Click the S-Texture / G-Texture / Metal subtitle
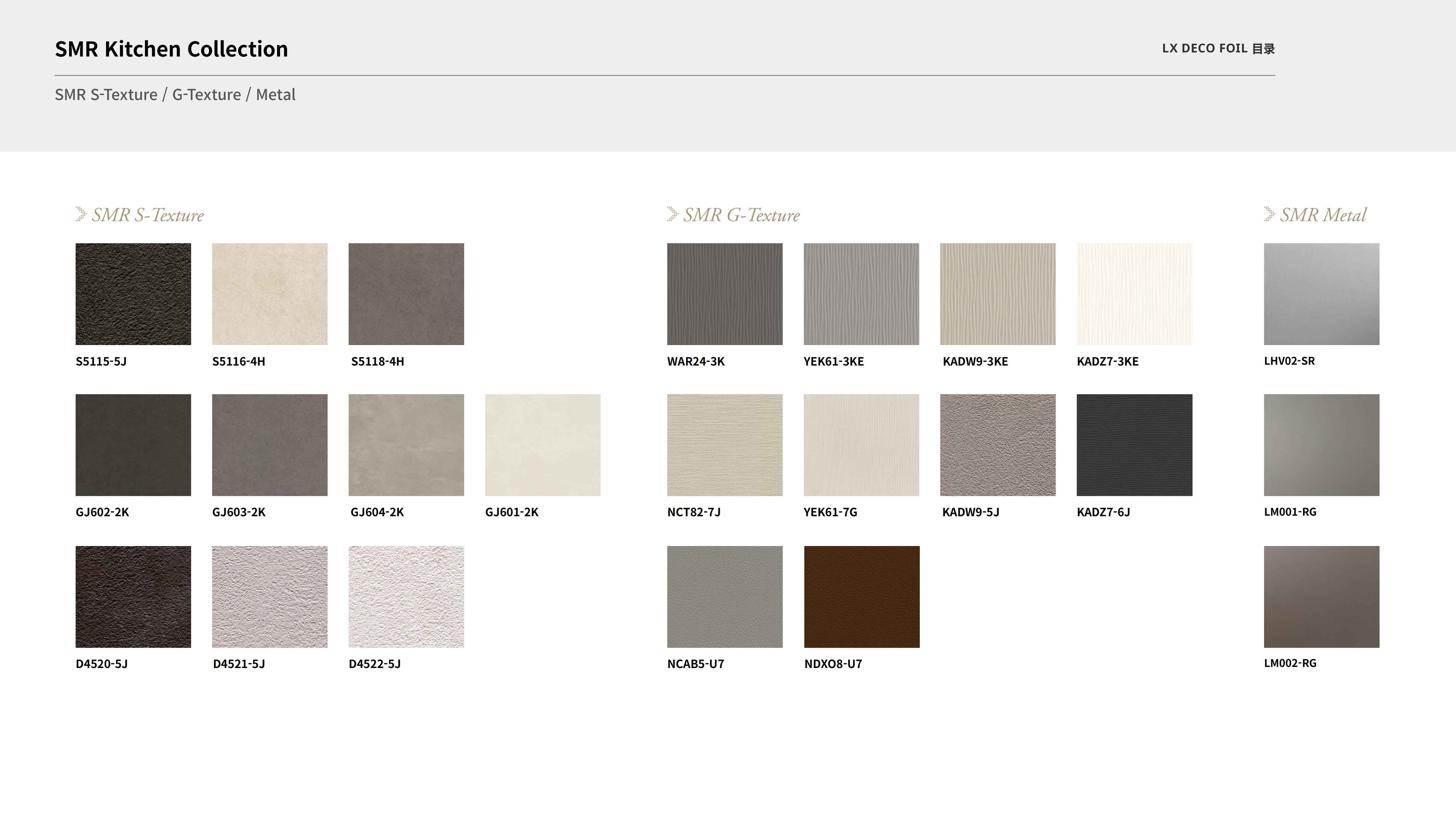The height and width of the screenshot is (819, 1456). click(175, 94)
